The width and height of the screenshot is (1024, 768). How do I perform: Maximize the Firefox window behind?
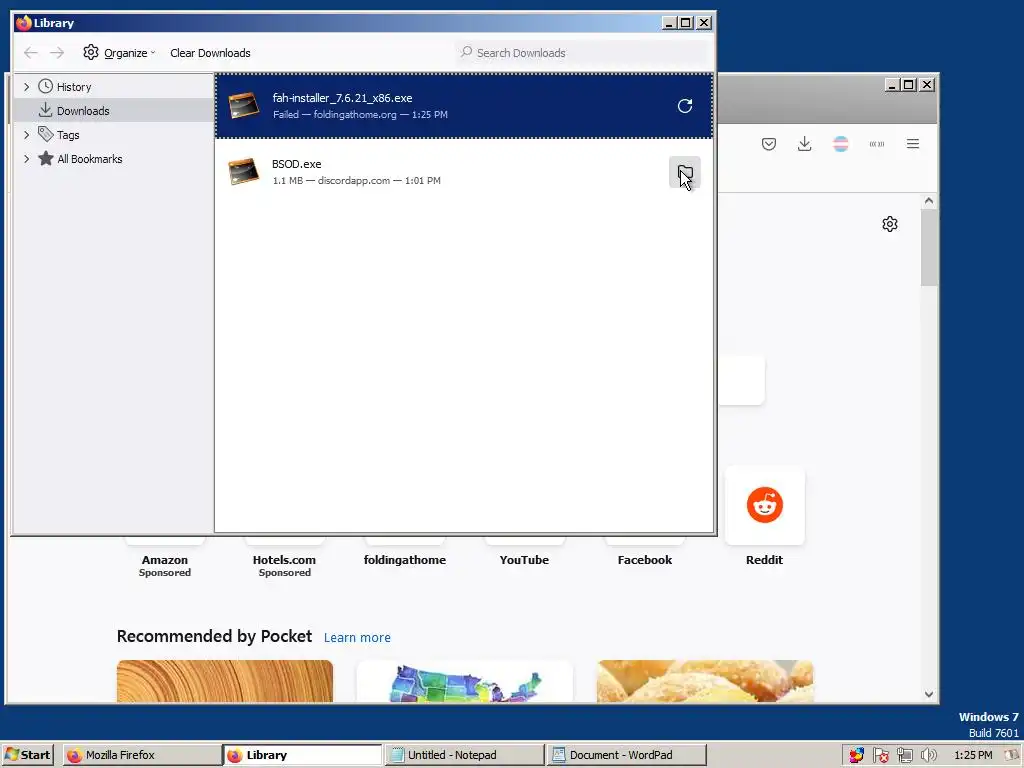tap(909, 85)
